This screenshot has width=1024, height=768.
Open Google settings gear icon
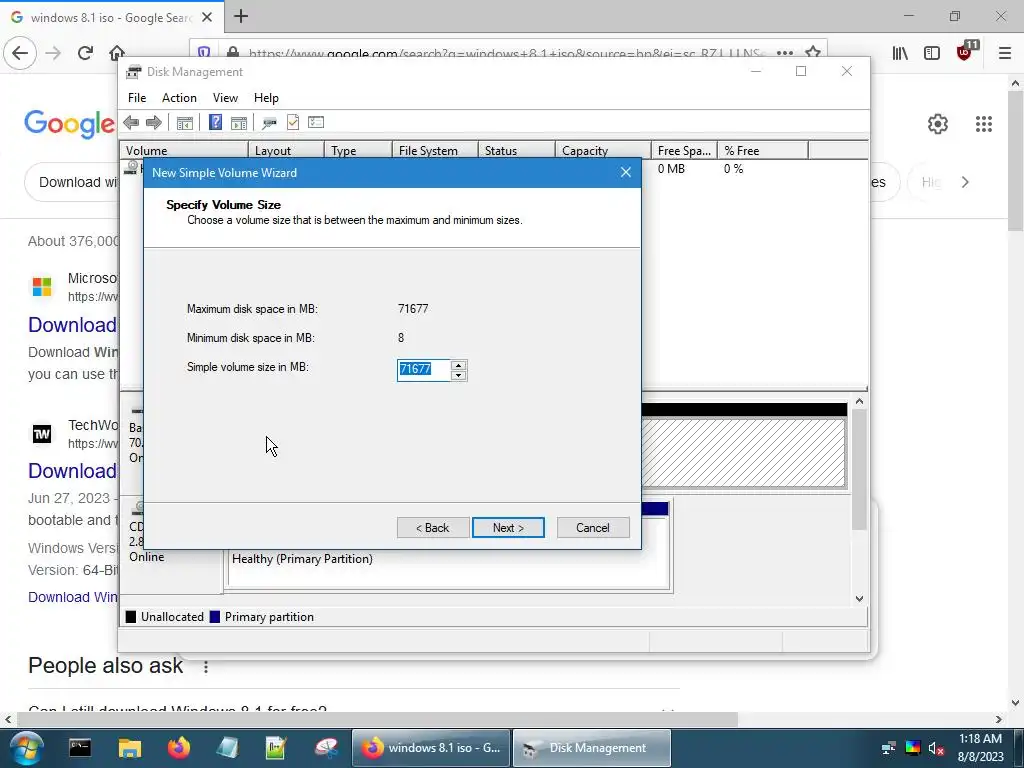tap(938, 123)
